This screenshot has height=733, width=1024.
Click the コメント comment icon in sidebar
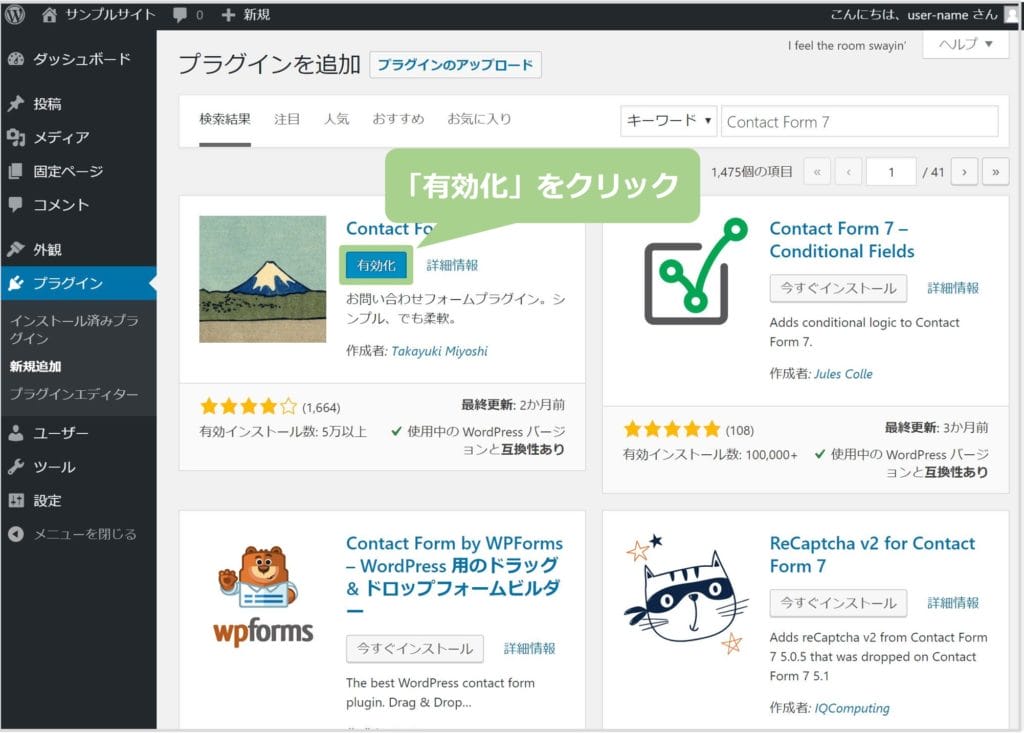16,204
